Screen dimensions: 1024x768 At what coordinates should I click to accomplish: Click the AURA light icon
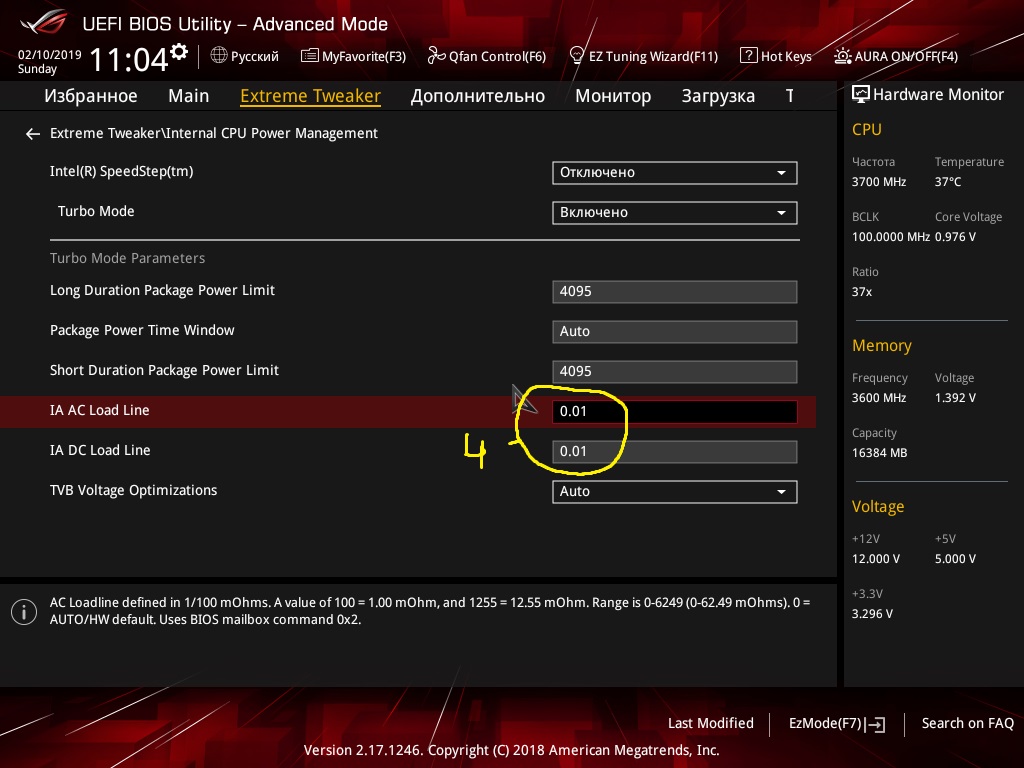[842, 56]
